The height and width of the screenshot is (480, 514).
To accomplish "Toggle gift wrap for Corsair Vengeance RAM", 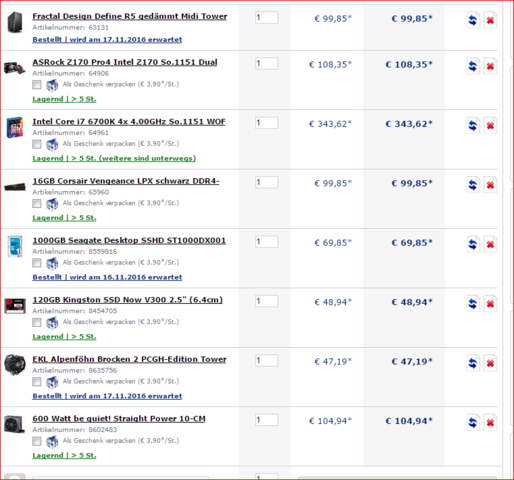I will (x=37, y=203).
